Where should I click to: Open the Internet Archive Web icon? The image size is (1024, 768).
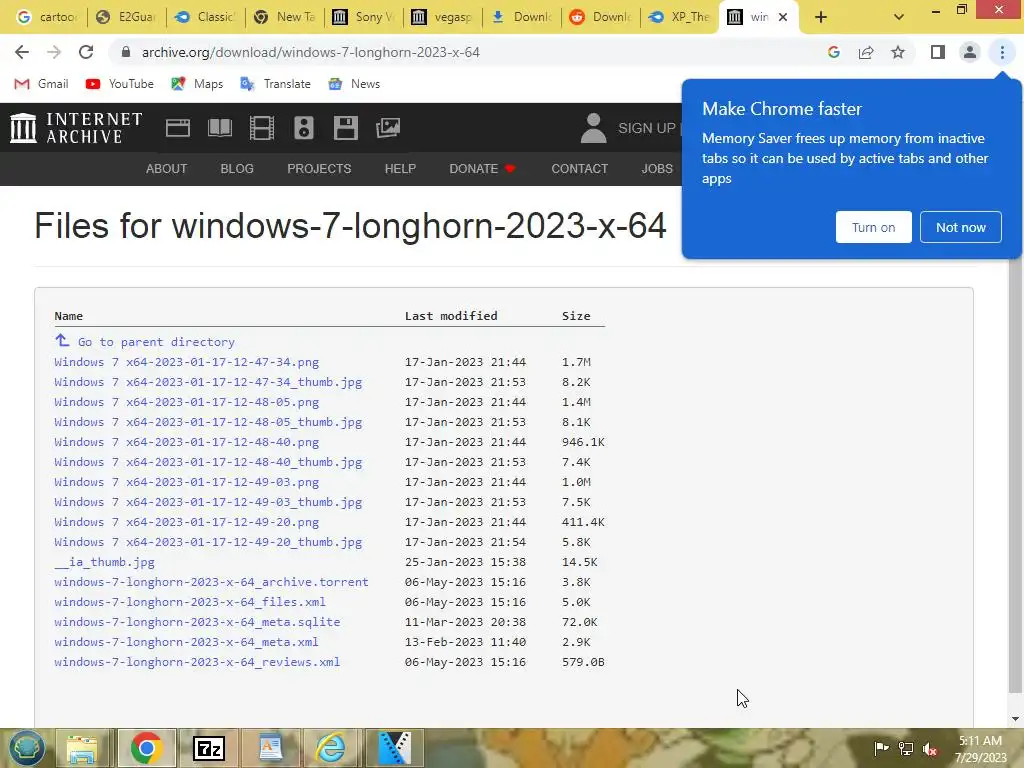coord(178,127)
